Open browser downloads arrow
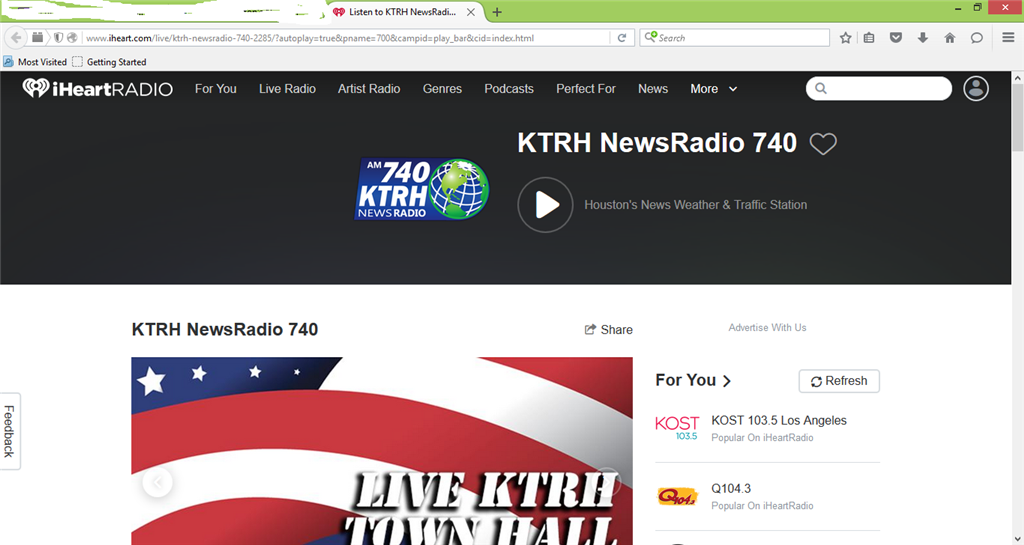 (x=923, y=38)
